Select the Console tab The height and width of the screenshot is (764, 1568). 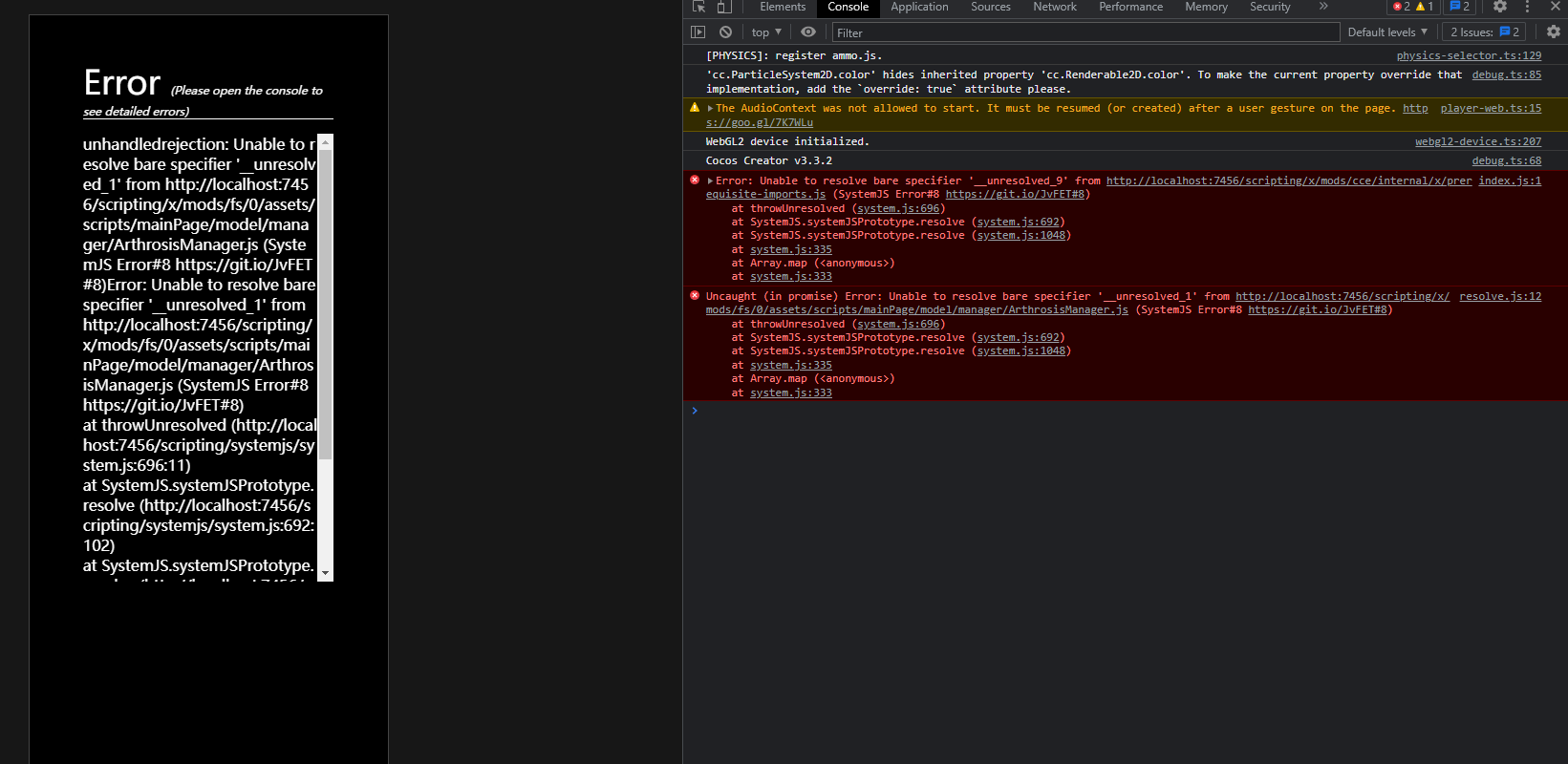click(x=848, y=7)
